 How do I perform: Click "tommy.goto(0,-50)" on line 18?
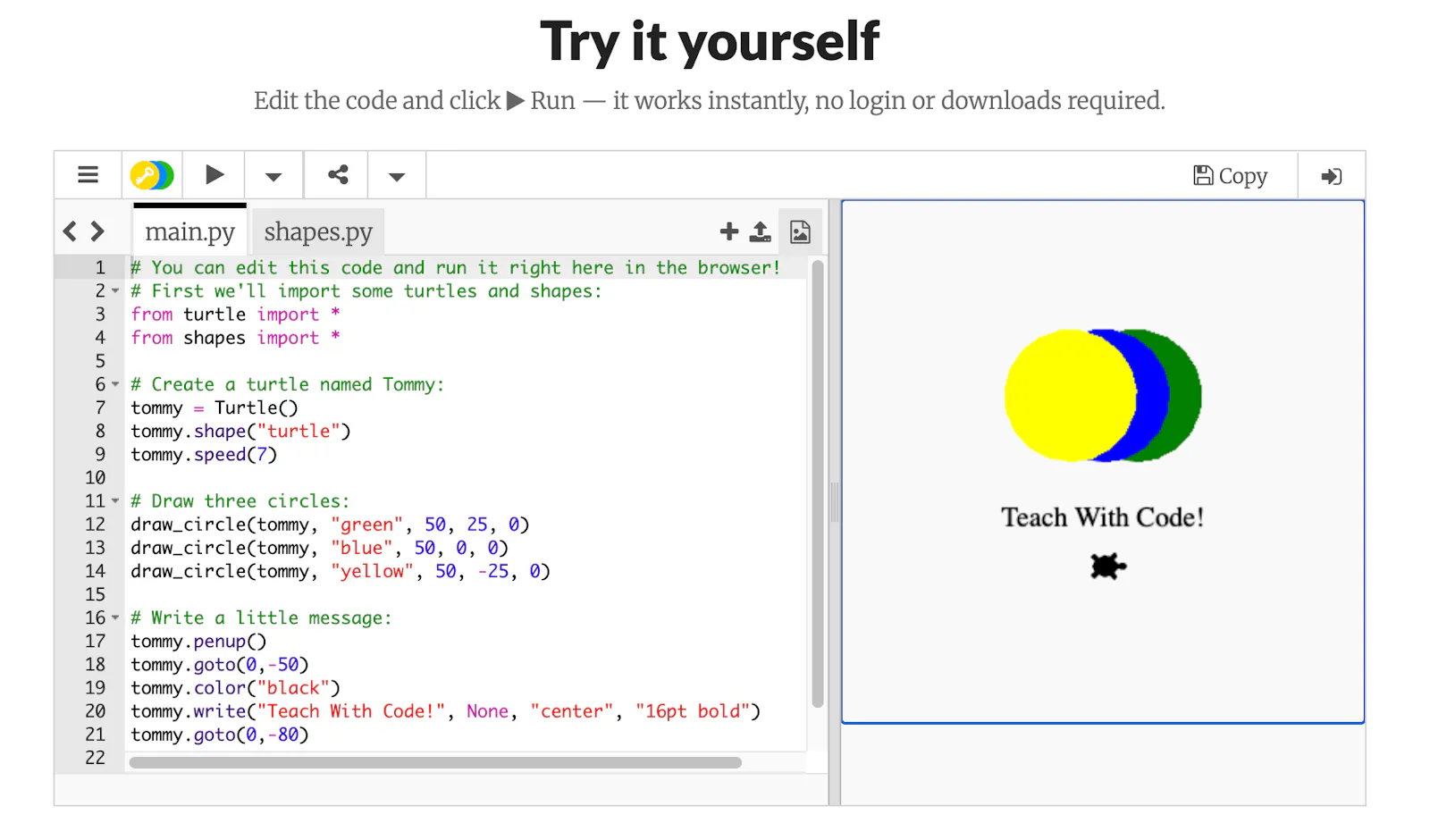219,665
